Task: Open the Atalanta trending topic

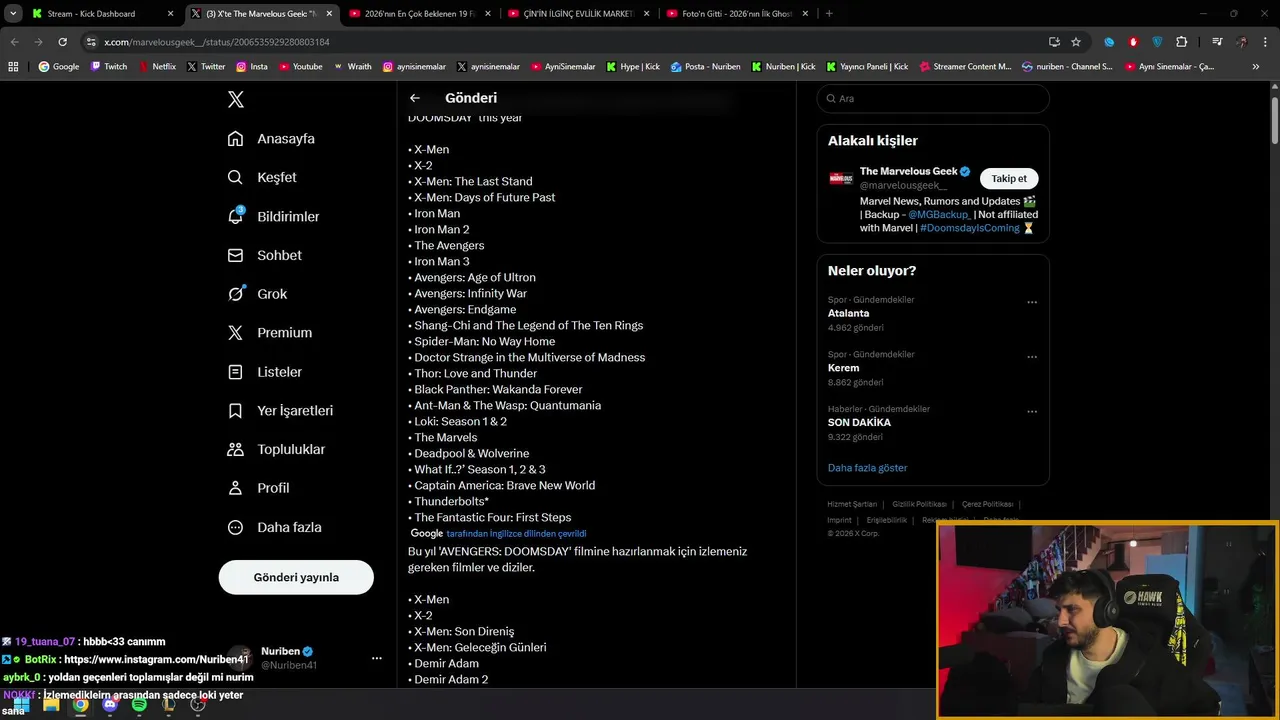Action: [848, 313]
